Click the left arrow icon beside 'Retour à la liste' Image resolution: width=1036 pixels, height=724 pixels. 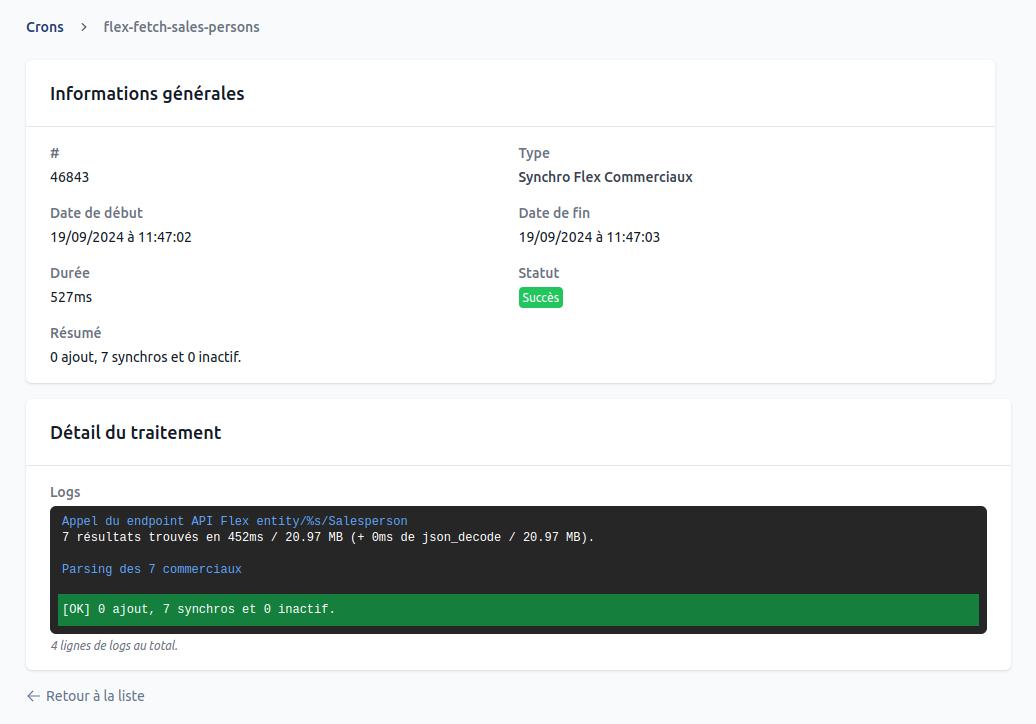(x=33, y=696)
